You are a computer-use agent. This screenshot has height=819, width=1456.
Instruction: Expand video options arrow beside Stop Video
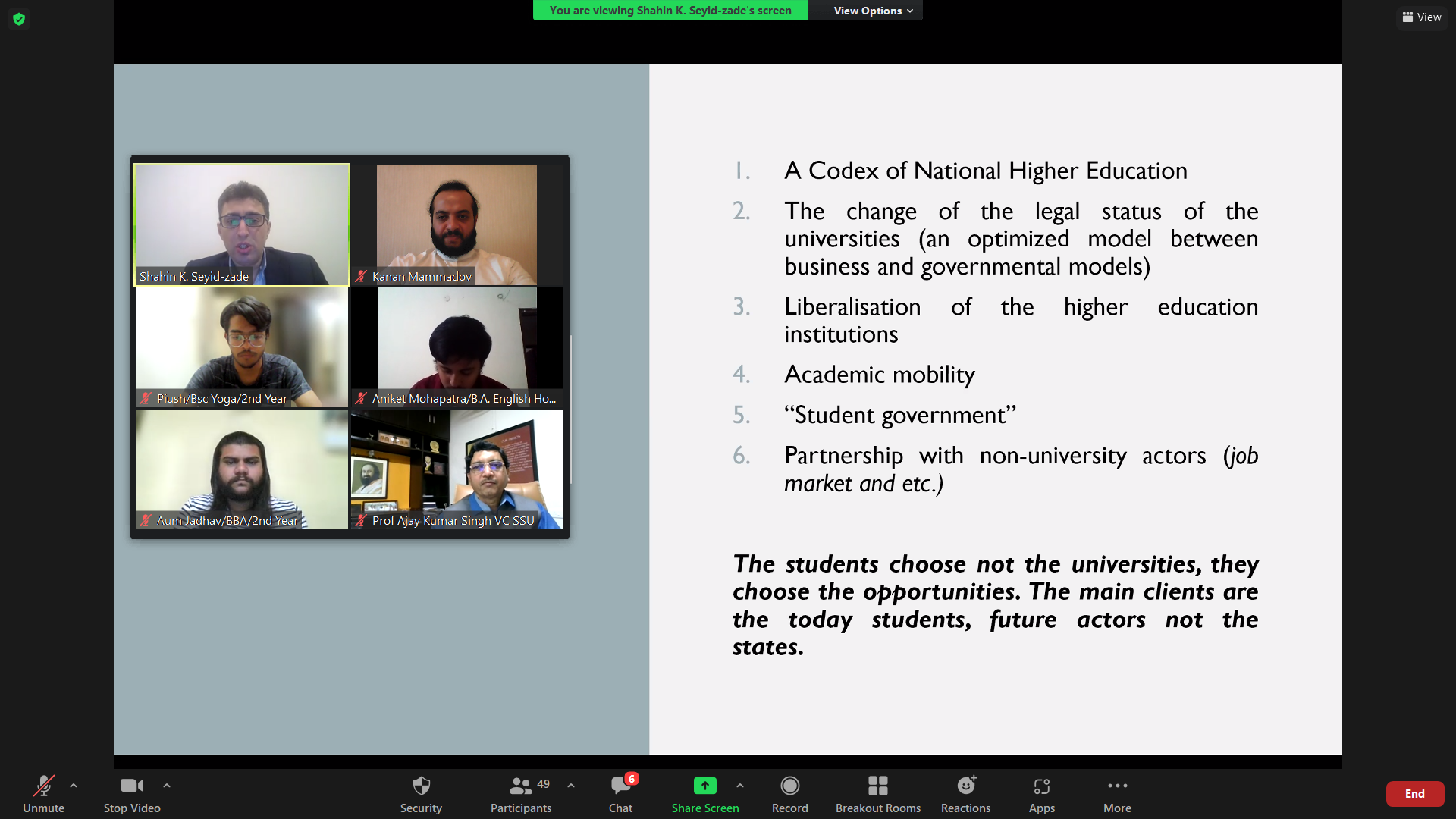tap(167, 786)
